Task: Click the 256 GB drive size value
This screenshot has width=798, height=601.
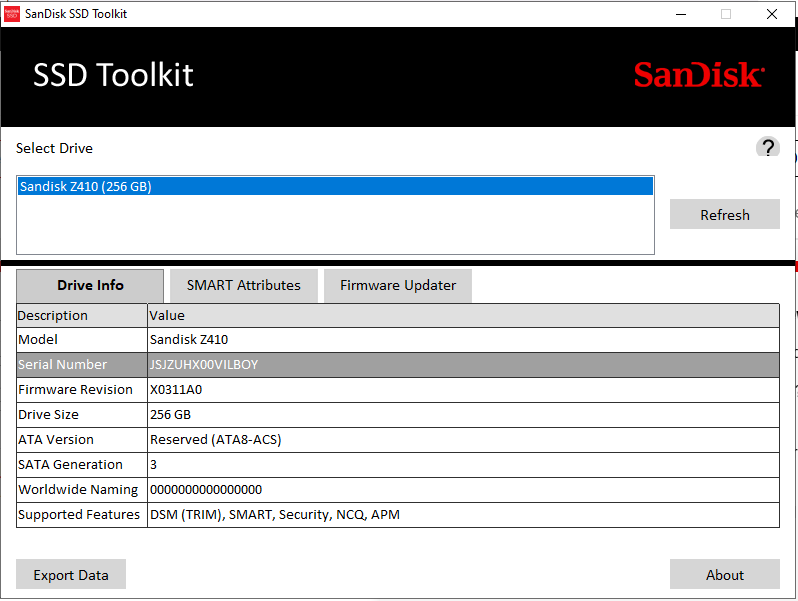Action: (463, 414)
